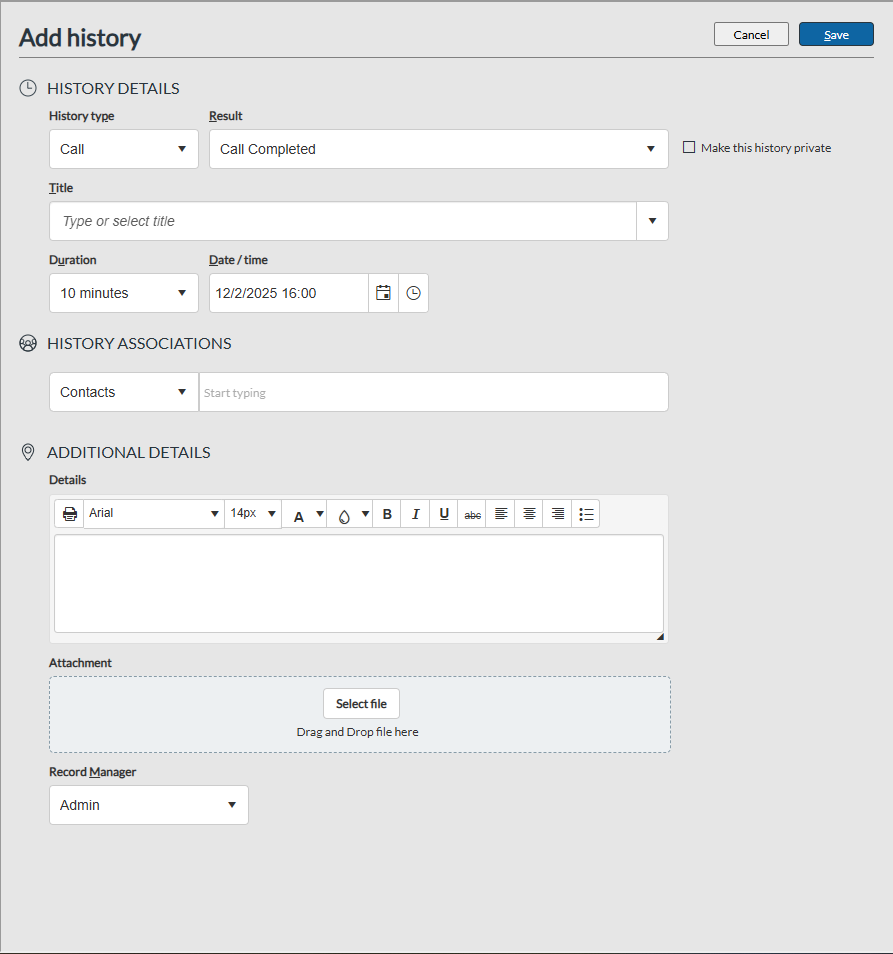Click the font color A icon
The width and height of the screenshot is (893, 954).
pyautogui.click(x=299, y=517)
